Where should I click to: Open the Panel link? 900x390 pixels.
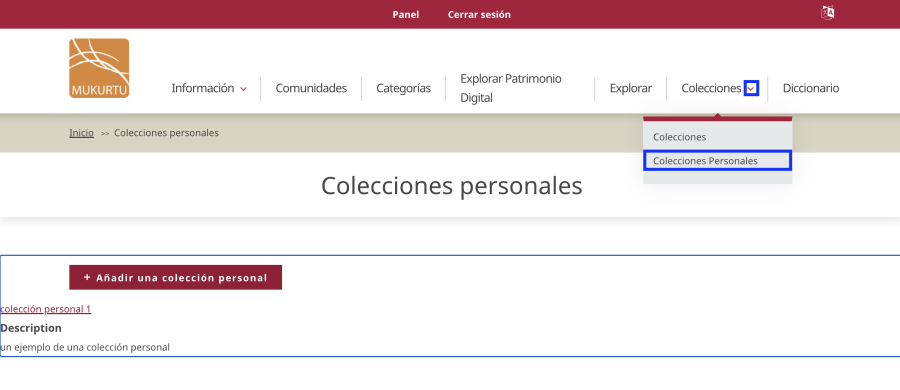(x=406, y=14)
